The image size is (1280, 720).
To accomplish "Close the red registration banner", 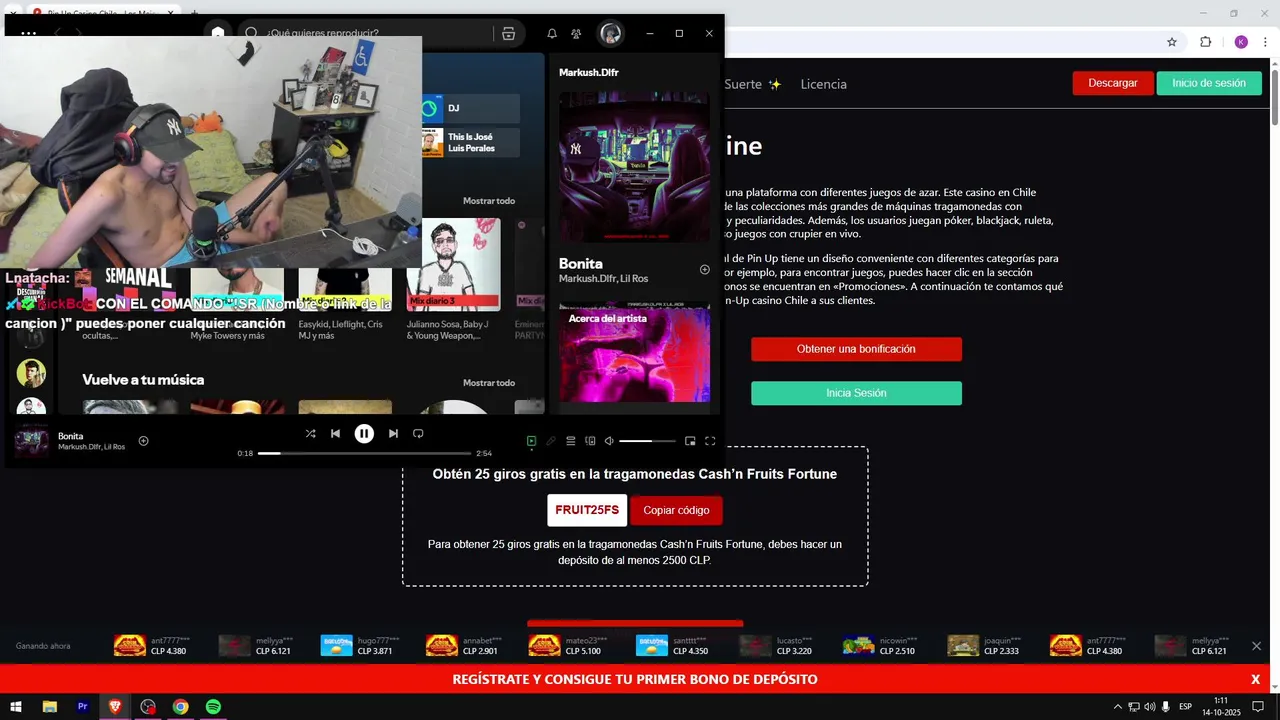I will click(1255, 679).
